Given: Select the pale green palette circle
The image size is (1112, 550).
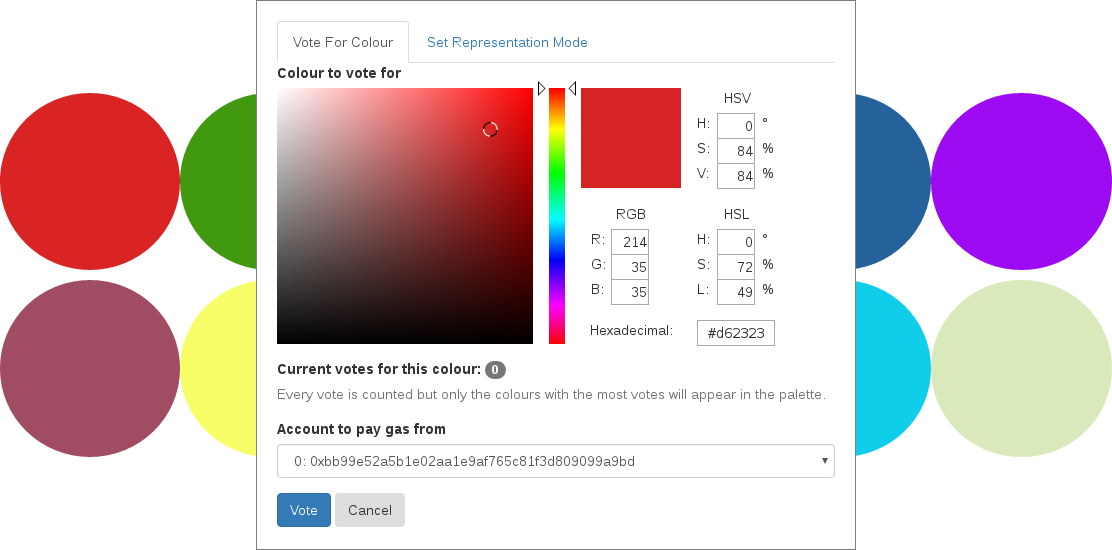Looking at the screenshot, I should point(1021,368).
